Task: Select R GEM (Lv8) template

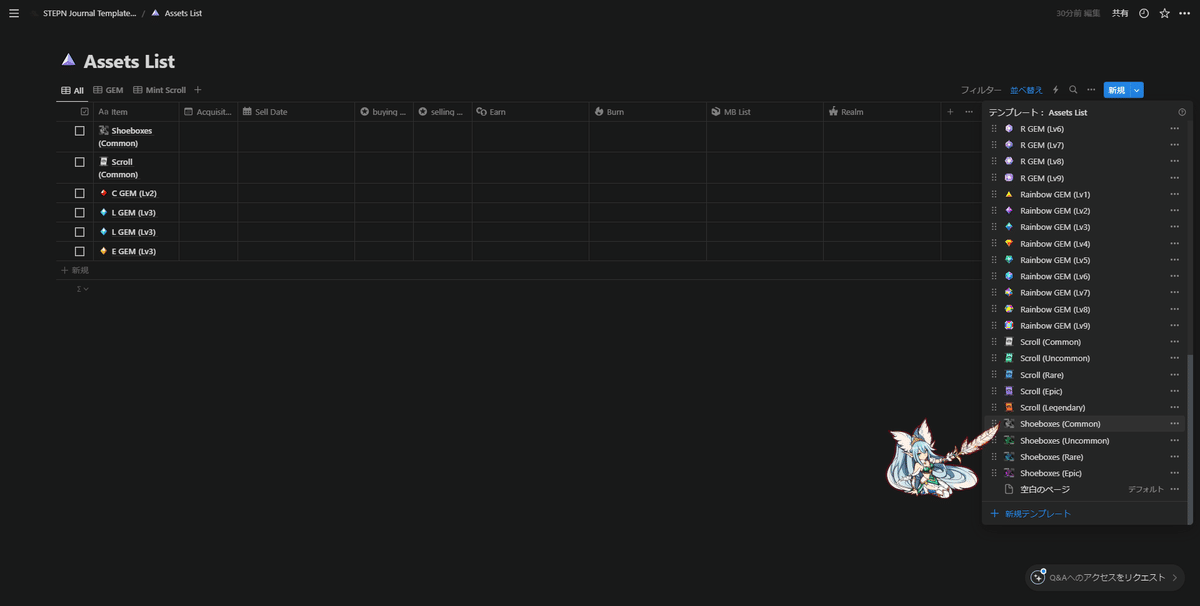Action: coord(1042,161)
